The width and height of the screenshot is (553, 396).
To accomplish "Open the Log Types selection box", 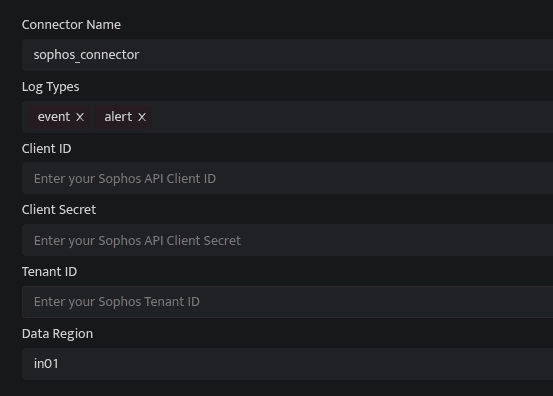I will pyautogui.click(x=287, y=117).
